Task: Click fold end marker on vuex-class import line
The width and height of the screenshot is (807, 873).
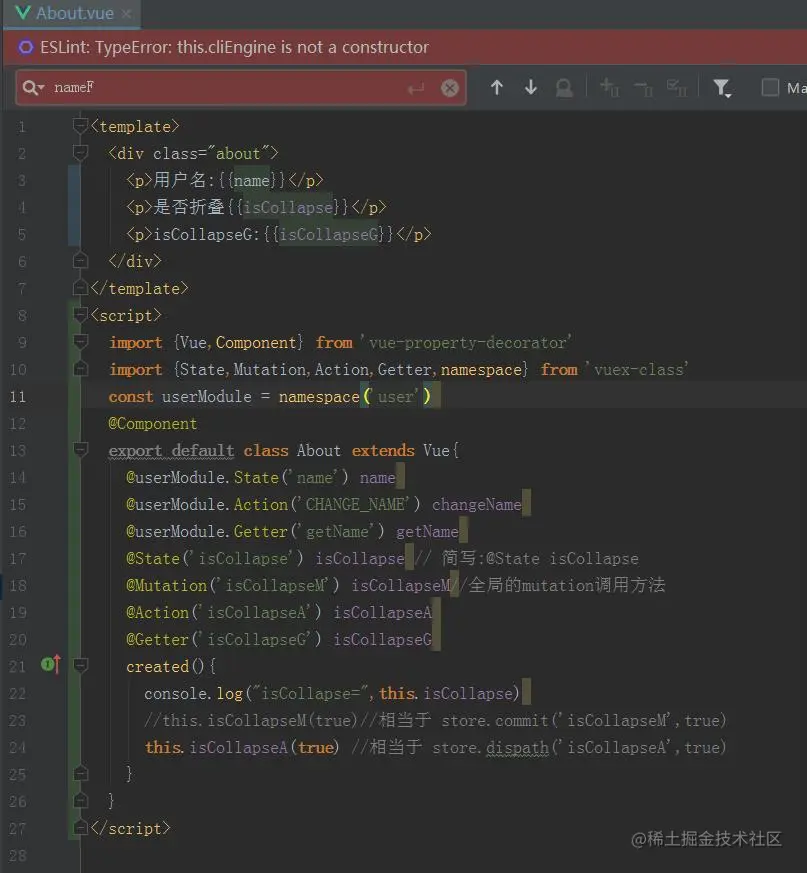Action: (x=81, y=369)
